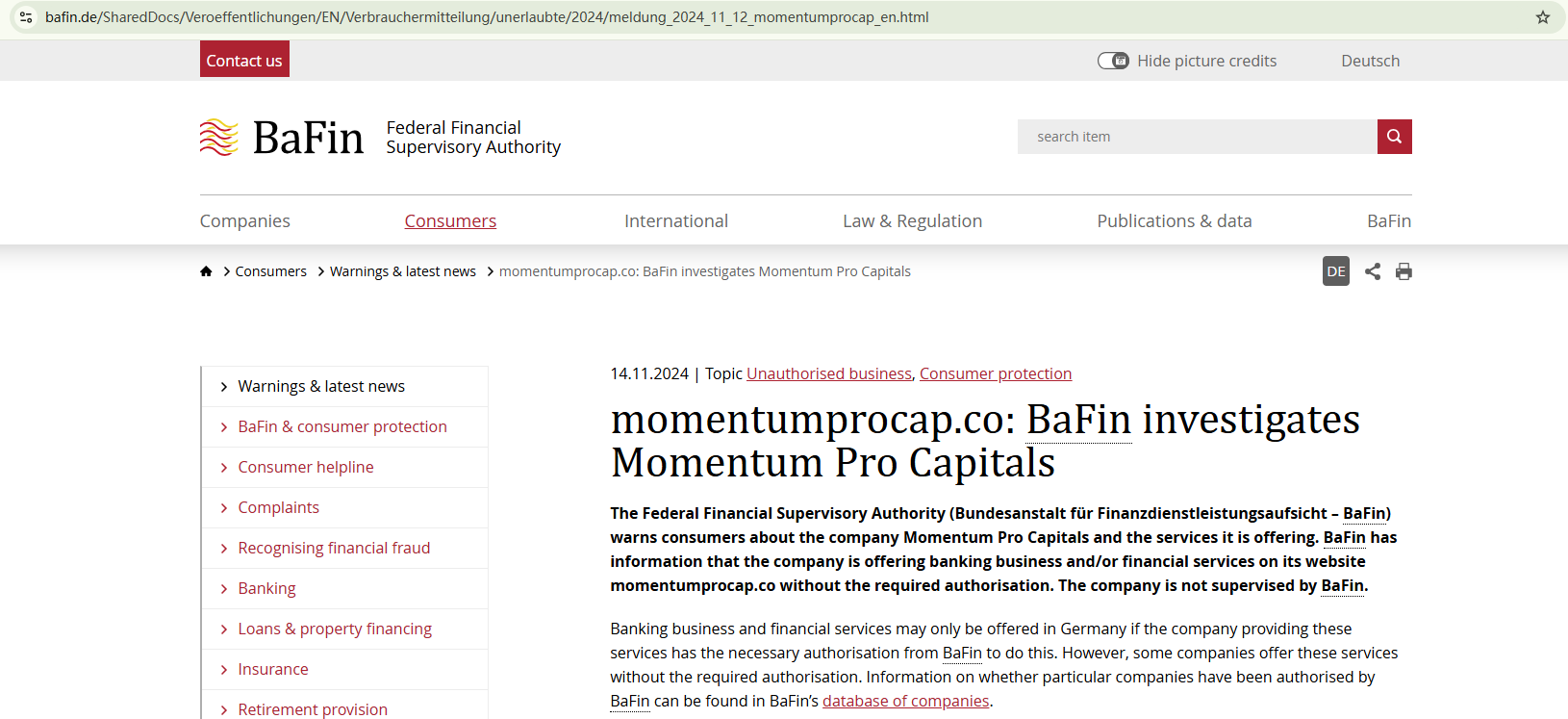Viewport: 1568px width, 719px height.
Task: Open the Consumers menu
Action: pyautogui.click(x=450, y=221)
